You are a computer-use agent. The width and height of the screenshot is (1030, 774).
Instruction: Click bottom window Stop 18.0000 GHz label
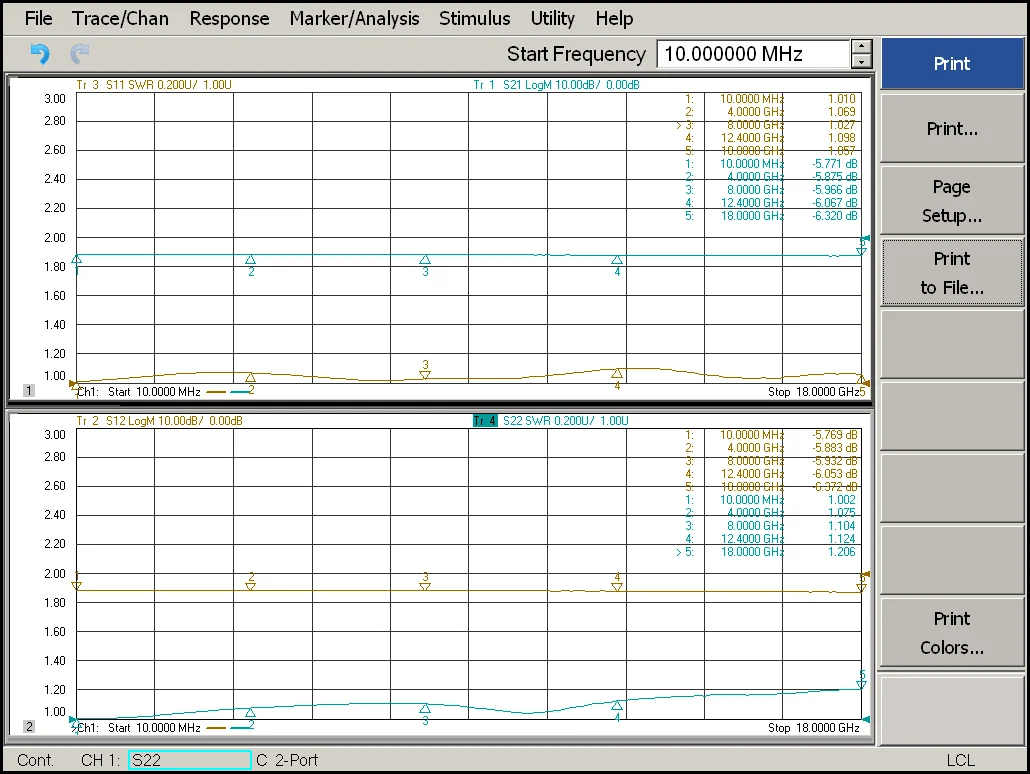point(813,727)
